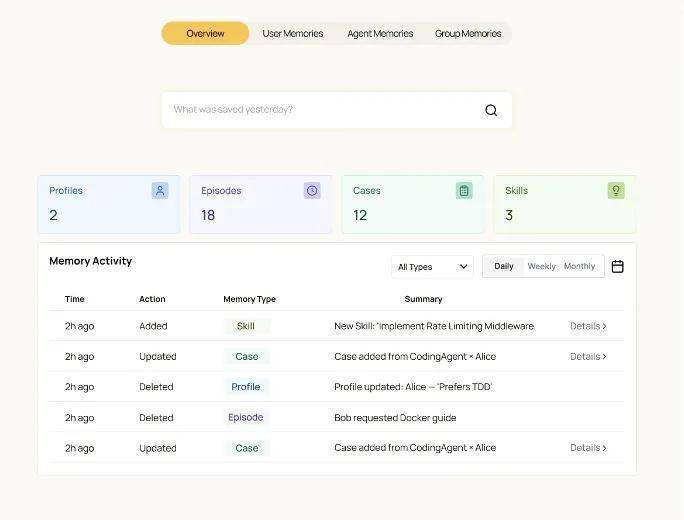Click the search magnifier icon
684x520 pixels.
click(x=491, y=110)
